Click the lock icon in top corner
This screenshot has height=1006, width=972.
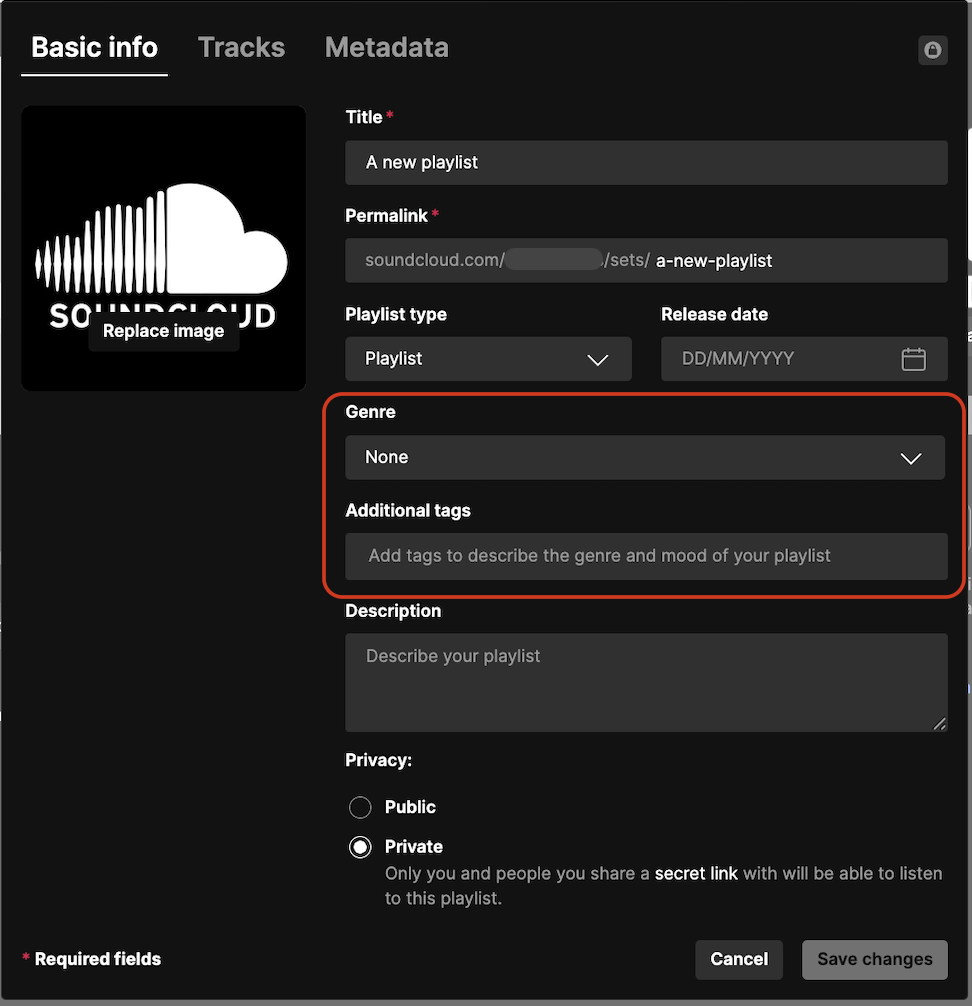[932, 50]
